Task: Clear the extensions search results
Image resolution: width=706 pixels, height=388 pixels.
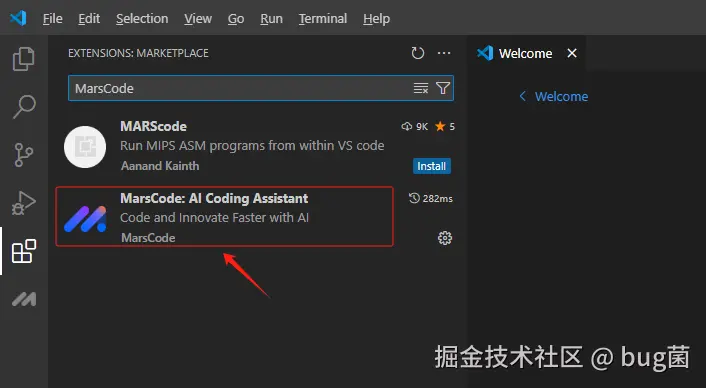Action: [x=421, y=88]
